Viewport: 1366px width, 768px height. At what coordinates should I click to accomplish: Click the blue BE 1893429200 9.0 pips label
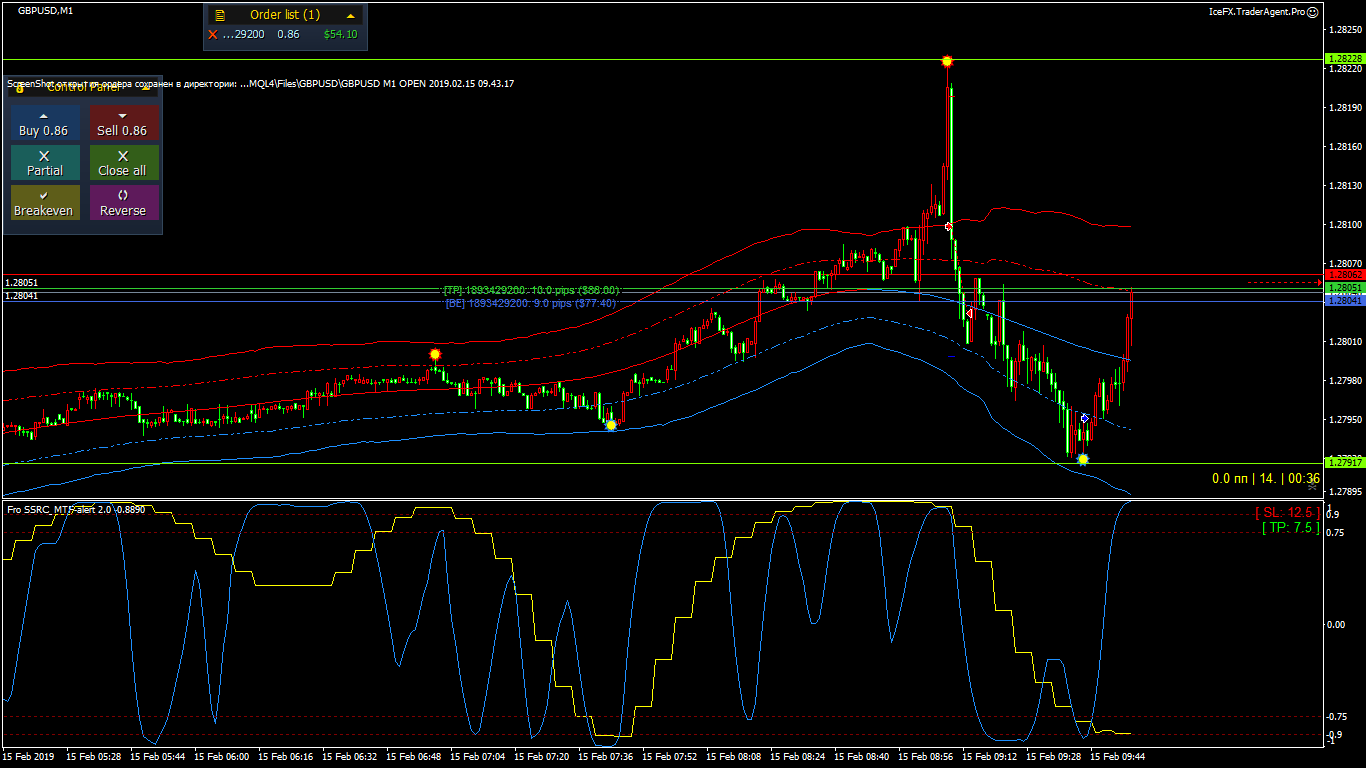531,302
